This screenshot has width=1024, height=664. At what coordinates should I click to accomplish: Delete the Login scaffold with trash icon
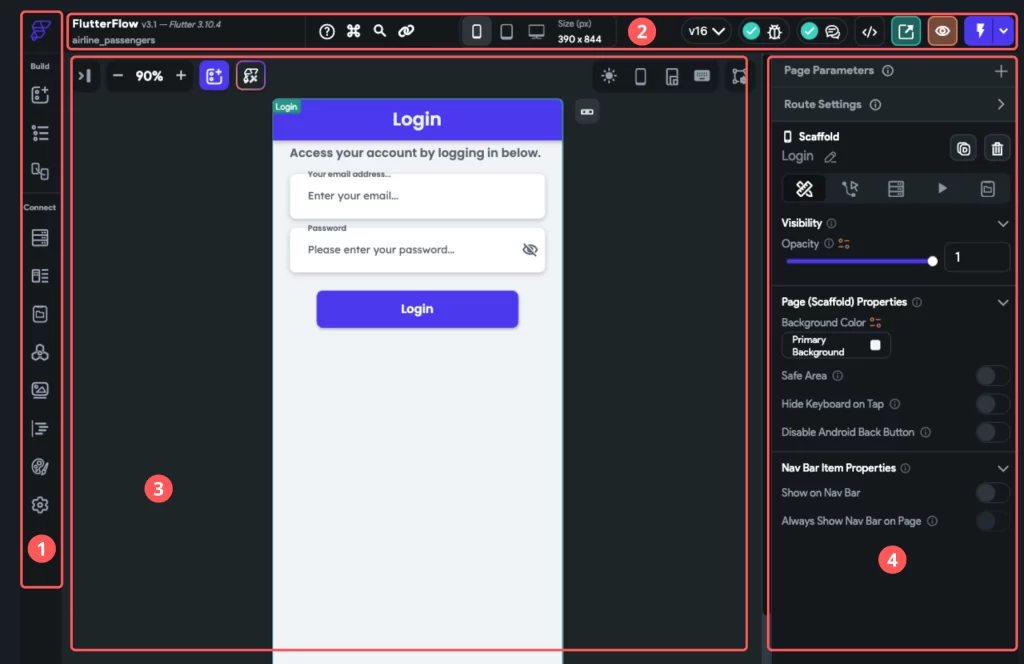[997, 148]
